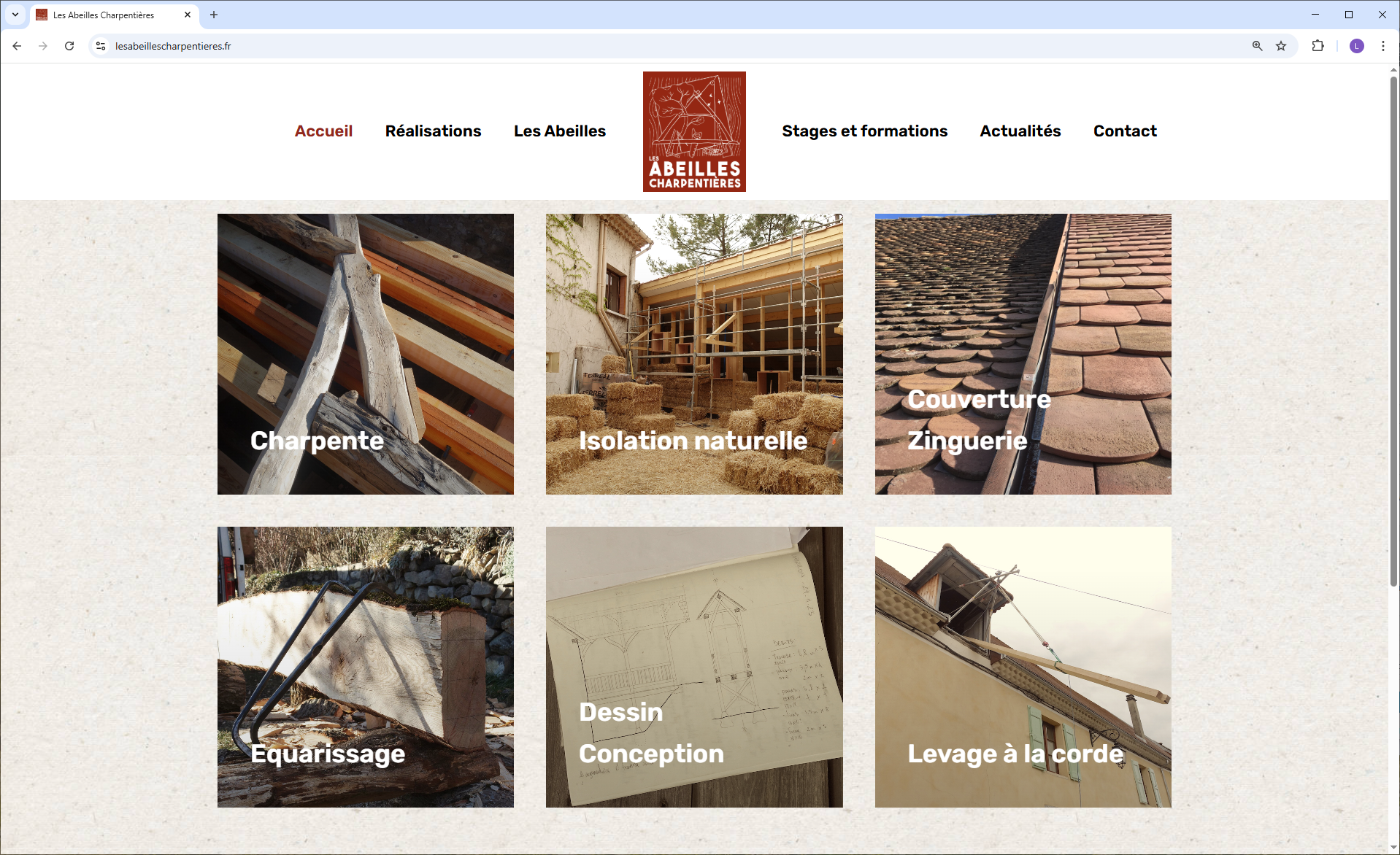Click the browser back arrow

tap(17, 46)
